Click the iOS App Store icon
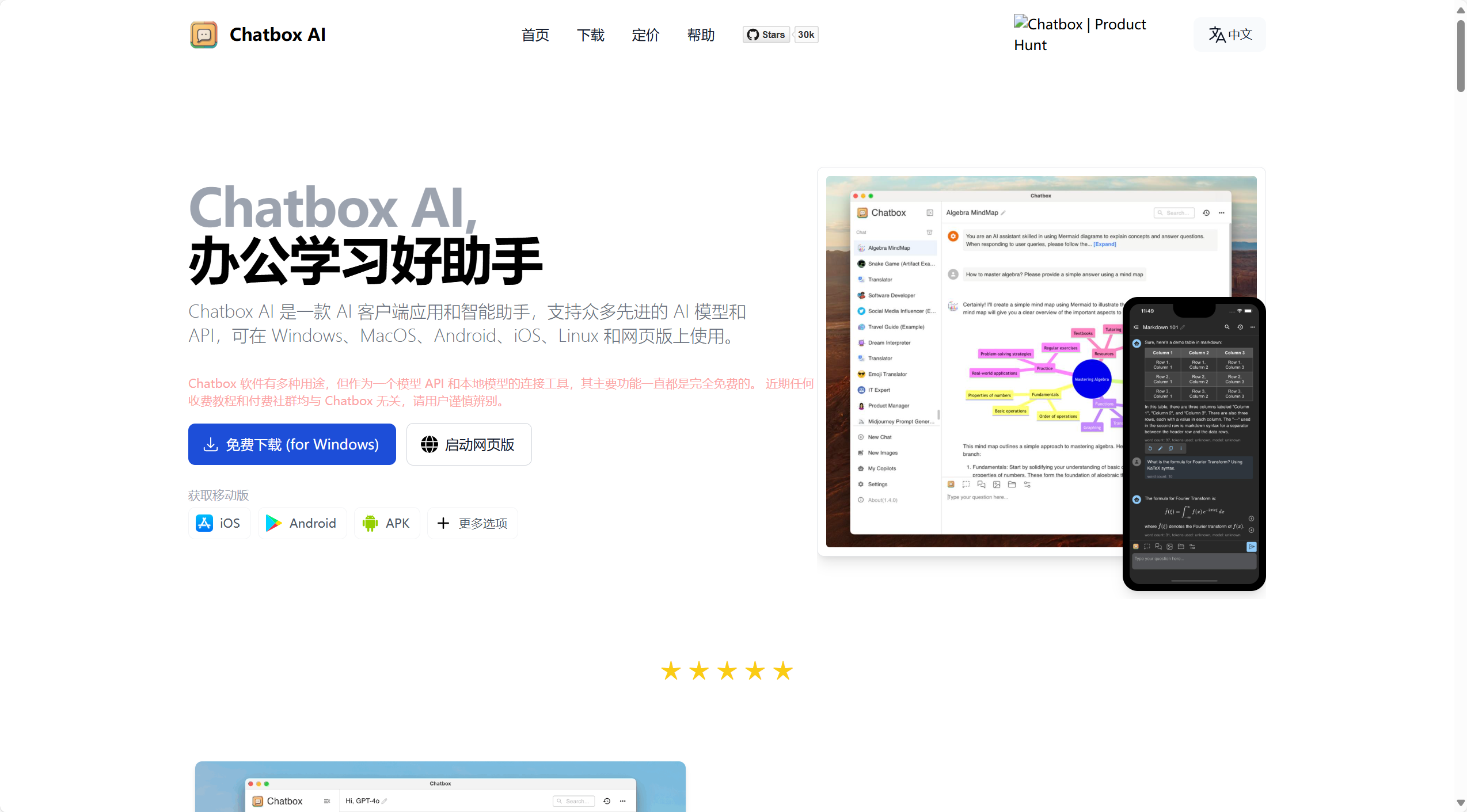The height and width of the screenshot is (812, 1467). tap(204, 523)
